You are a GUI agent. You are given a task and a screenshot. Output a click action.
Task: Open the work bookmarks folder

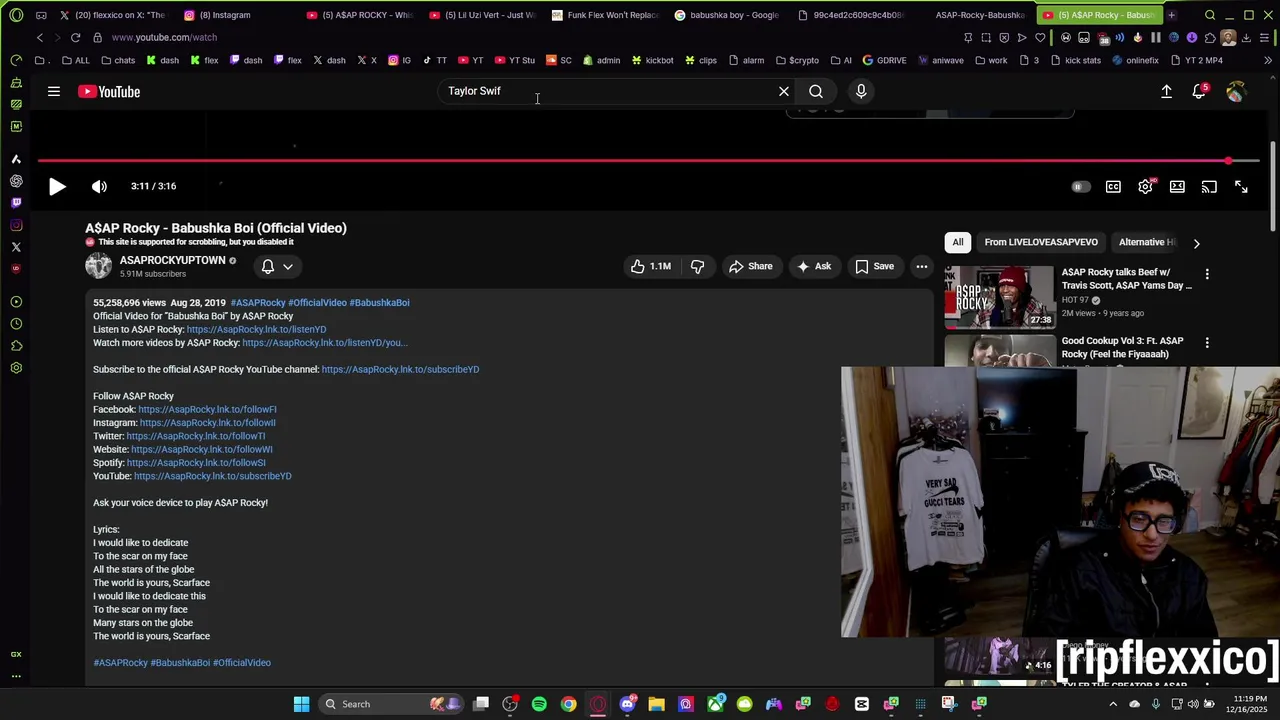click(991, 60)
